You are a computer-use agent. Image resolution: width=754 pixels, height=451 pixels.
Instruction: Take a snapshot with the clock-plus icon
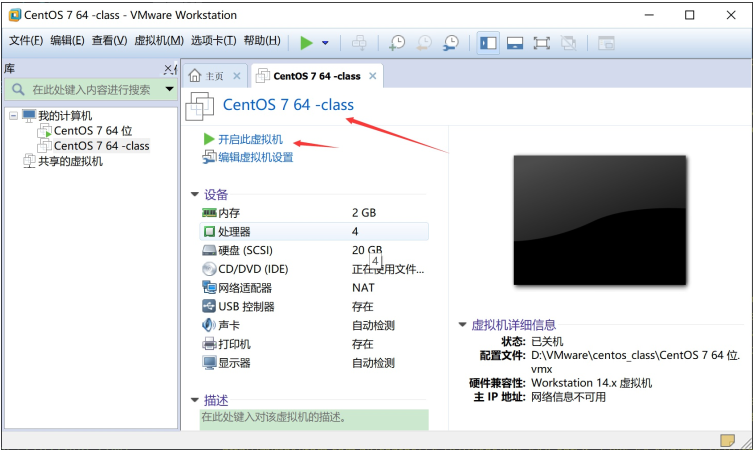tap(397, 43)
